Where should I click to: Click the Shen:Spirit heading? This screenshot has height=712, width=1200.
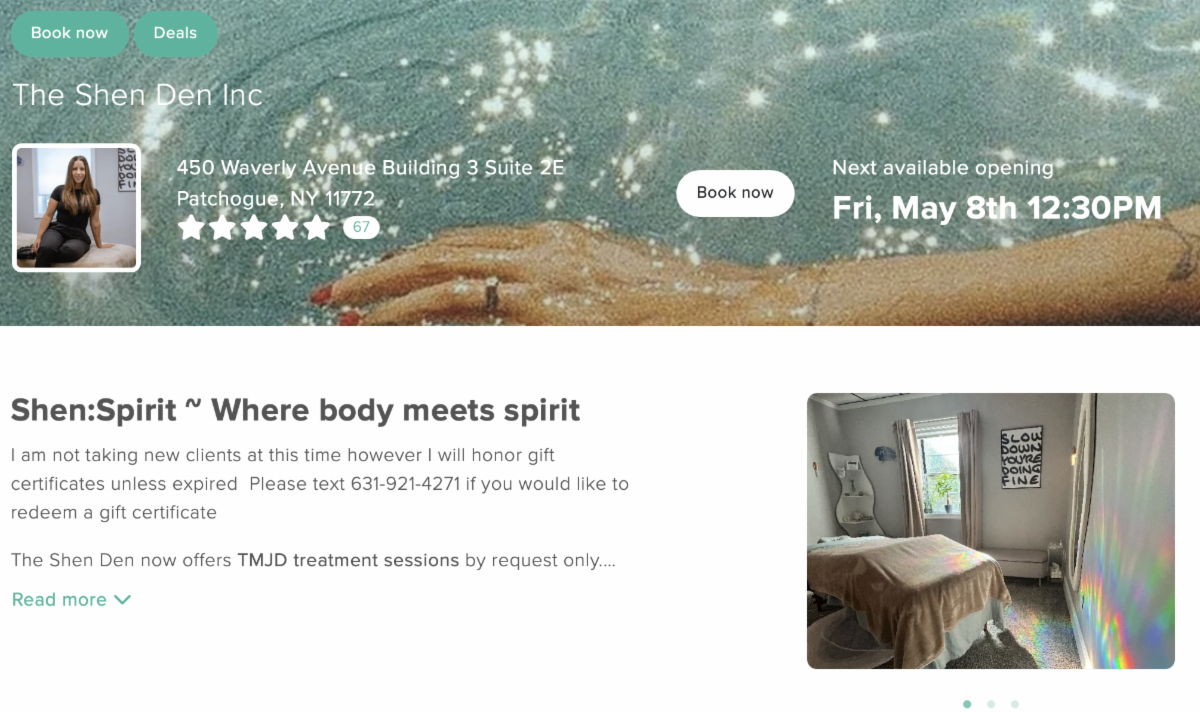[x=295, y=410]
